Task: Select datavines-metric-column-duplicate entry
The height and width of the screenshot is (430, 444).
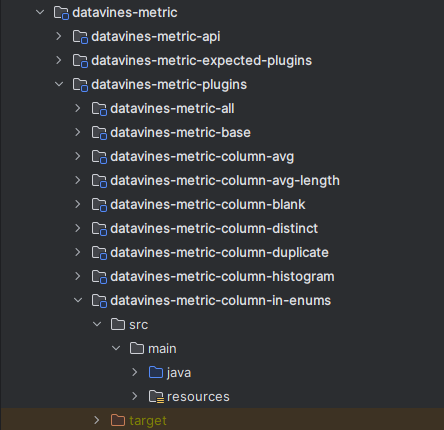Action: pyautogui.click(x=219, y=253)
